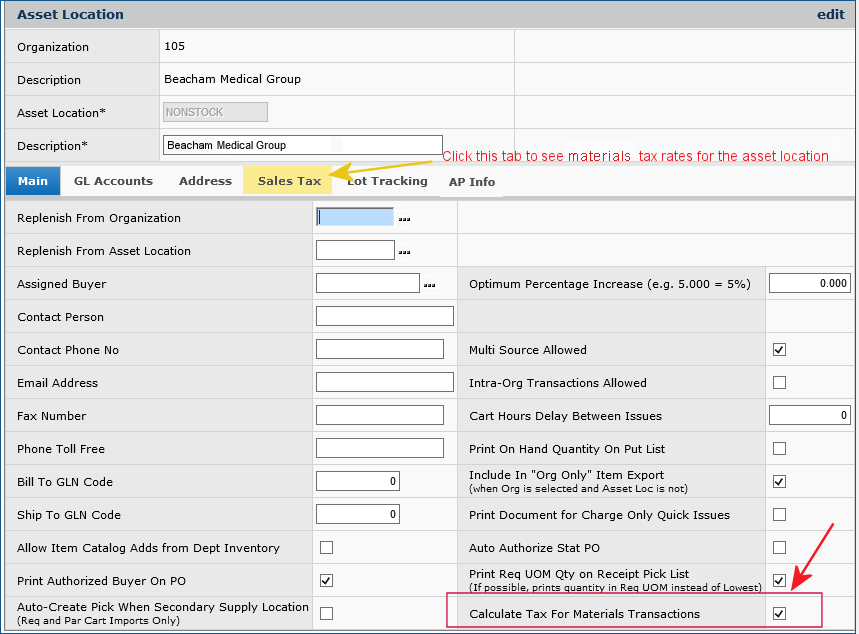
Task: Disable the Multi Source Allowed checkbox
Action: 779,349
